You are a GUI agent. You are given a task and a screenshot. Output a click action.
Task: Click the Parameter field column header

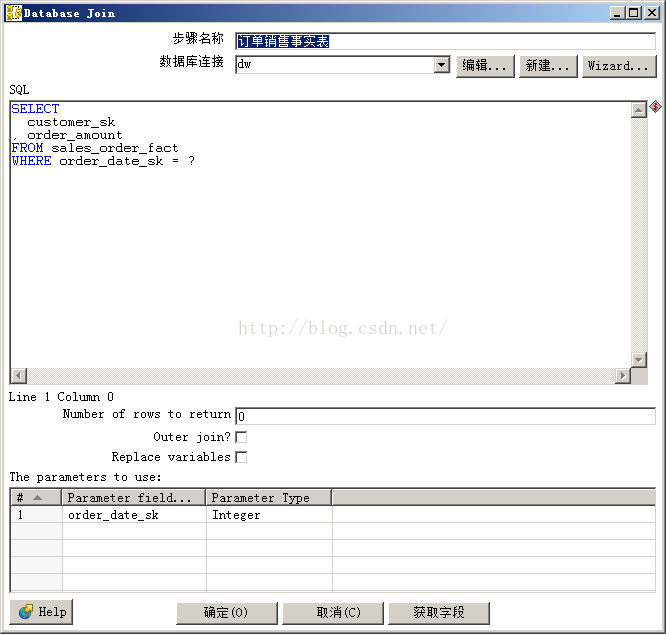[134, 497]
